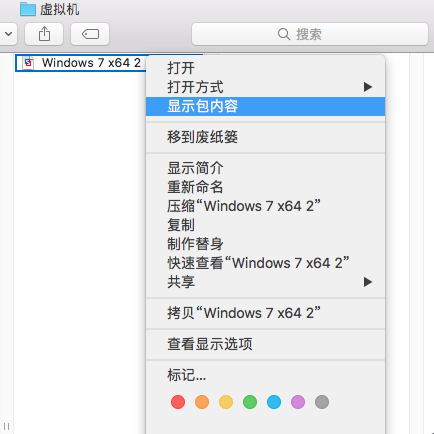Select 重新命名 in the context menu
The width and height of the screenshot is (434, 434).
(x=265, y=187)
